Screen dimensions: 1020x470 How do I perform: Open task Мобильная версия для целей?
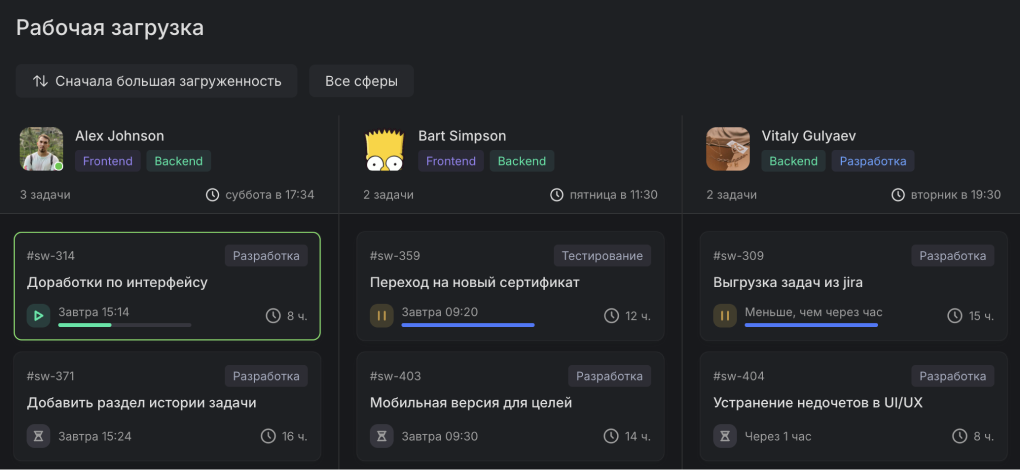(471, 403)
